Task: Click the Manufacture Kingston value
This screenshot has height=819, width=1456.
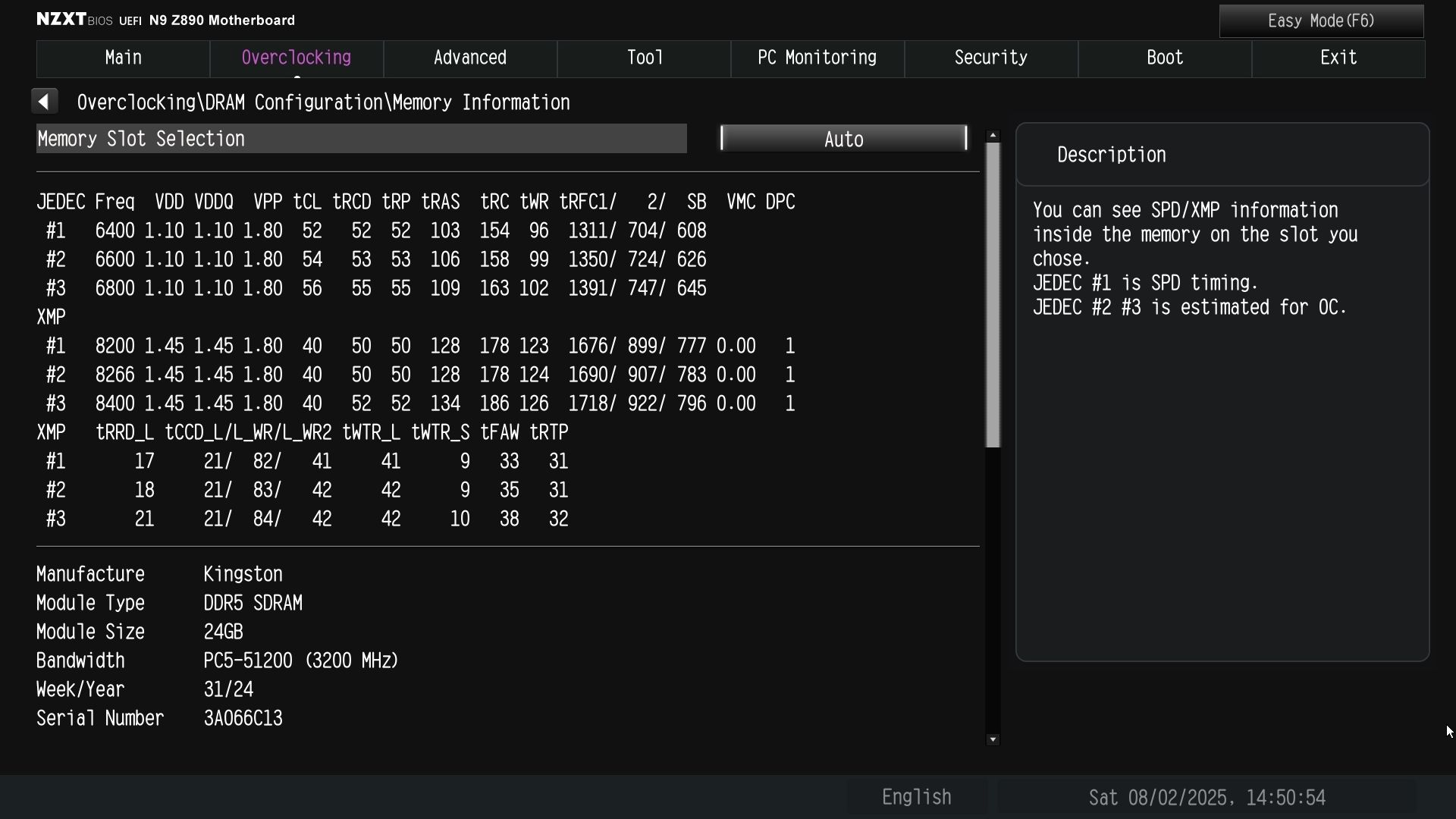Action: [243, 574]
